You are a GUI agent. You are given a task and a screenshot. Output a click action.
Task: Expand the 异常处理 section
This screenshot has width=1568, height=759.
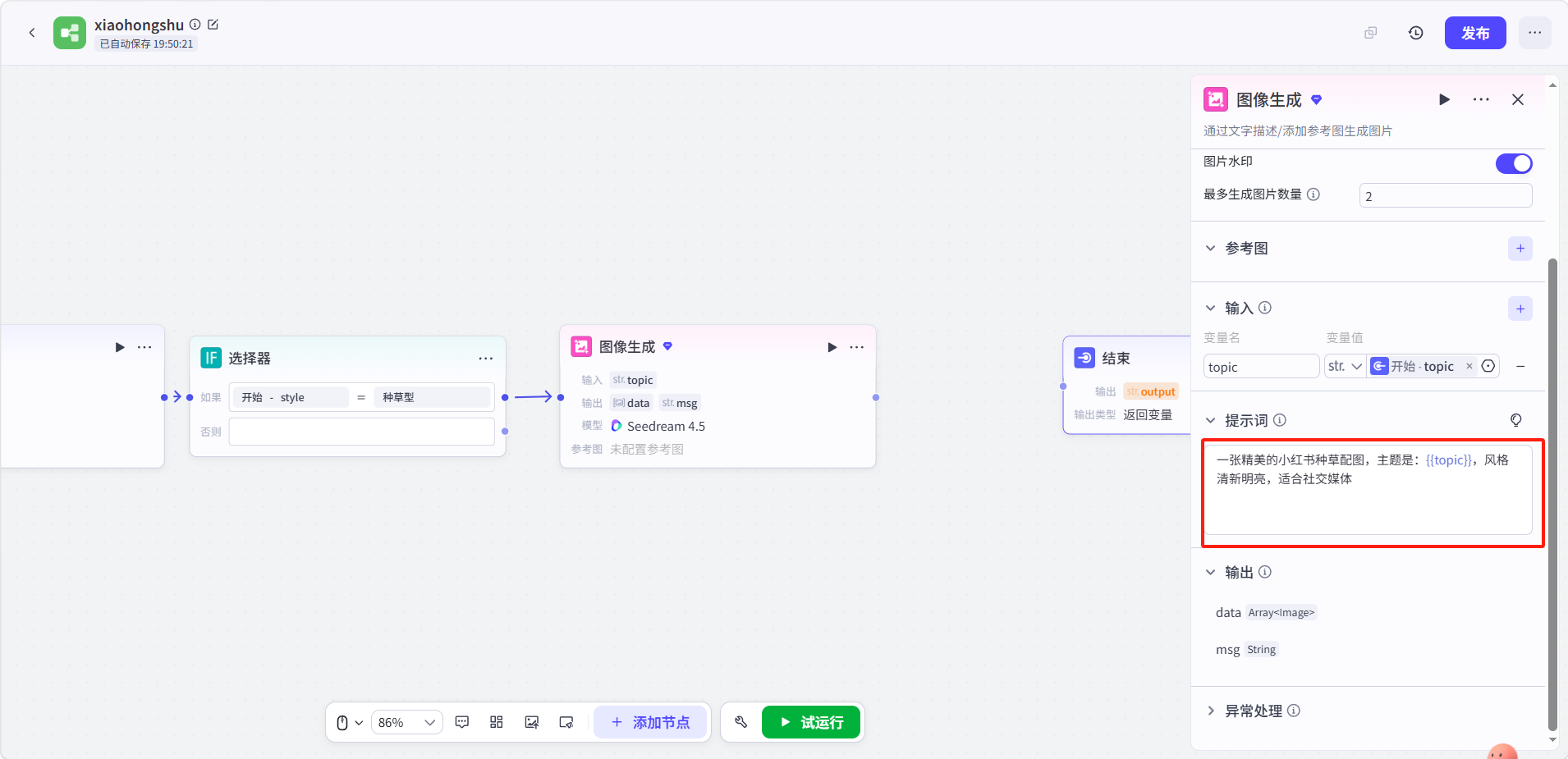coord(1210,711)
